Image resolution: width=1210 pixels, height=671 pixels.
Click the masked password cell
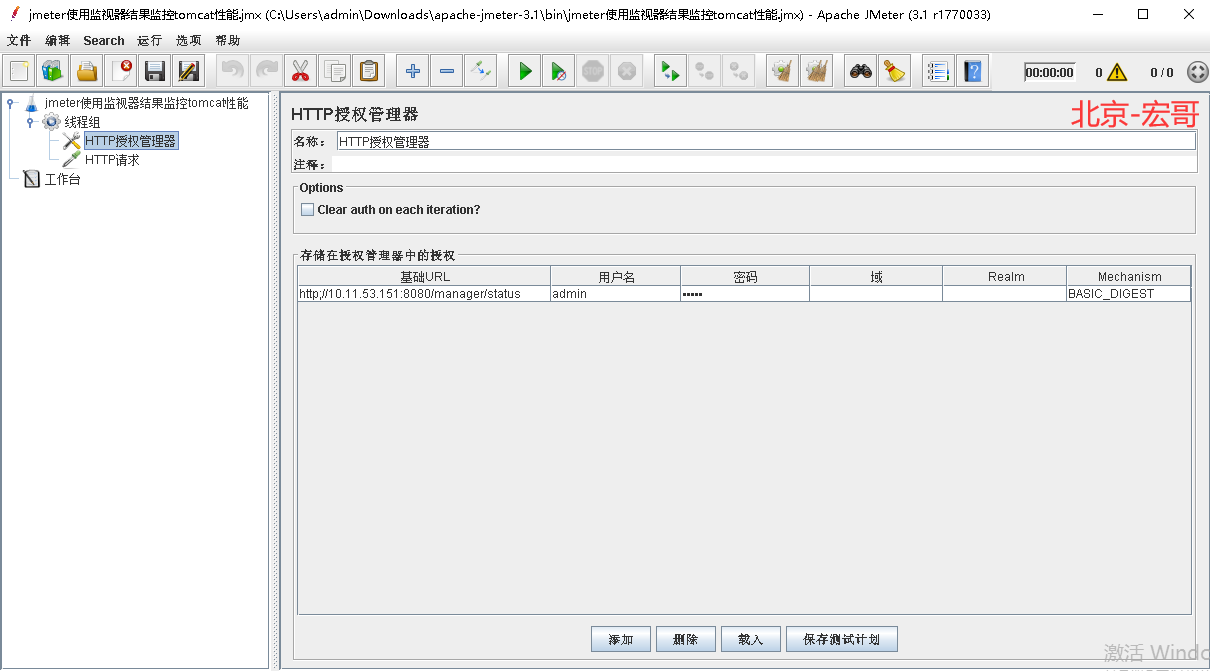[745, 294]
